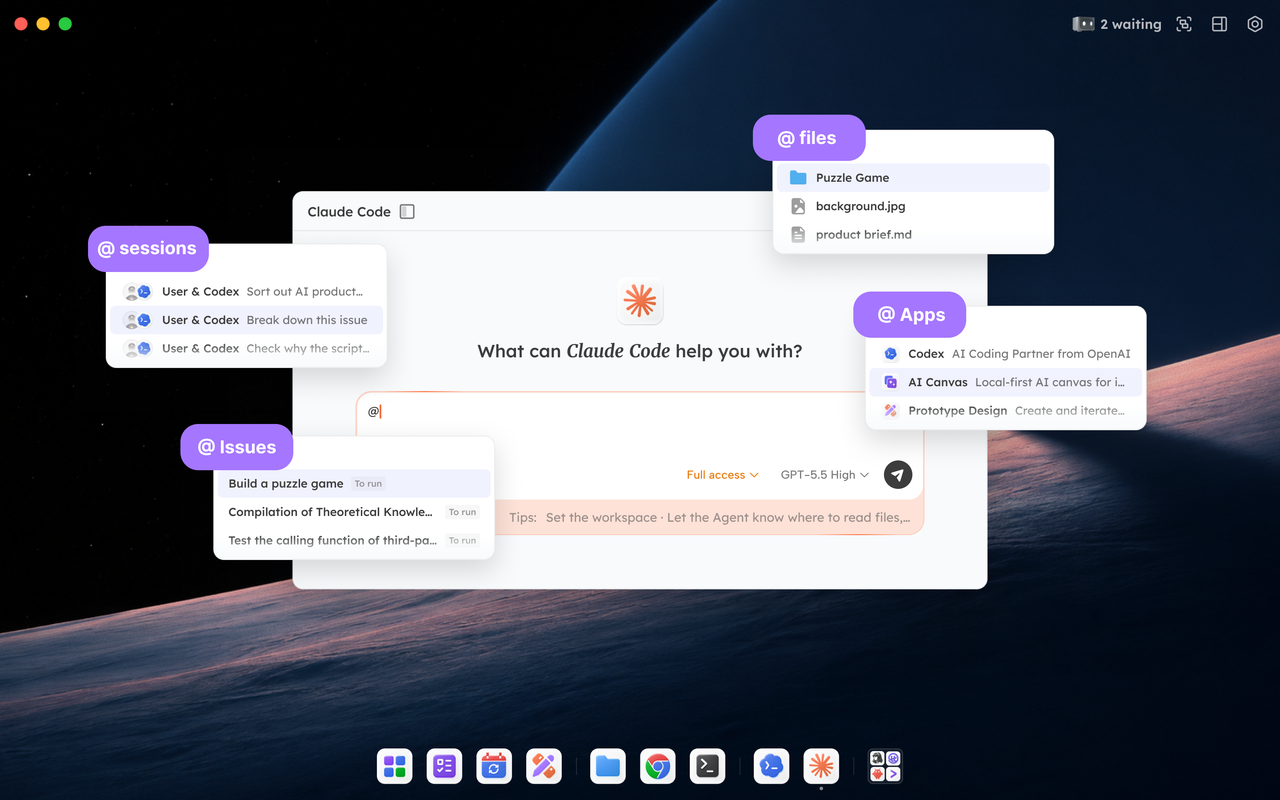Open the calendar sync app in dock

pos(494,767)
